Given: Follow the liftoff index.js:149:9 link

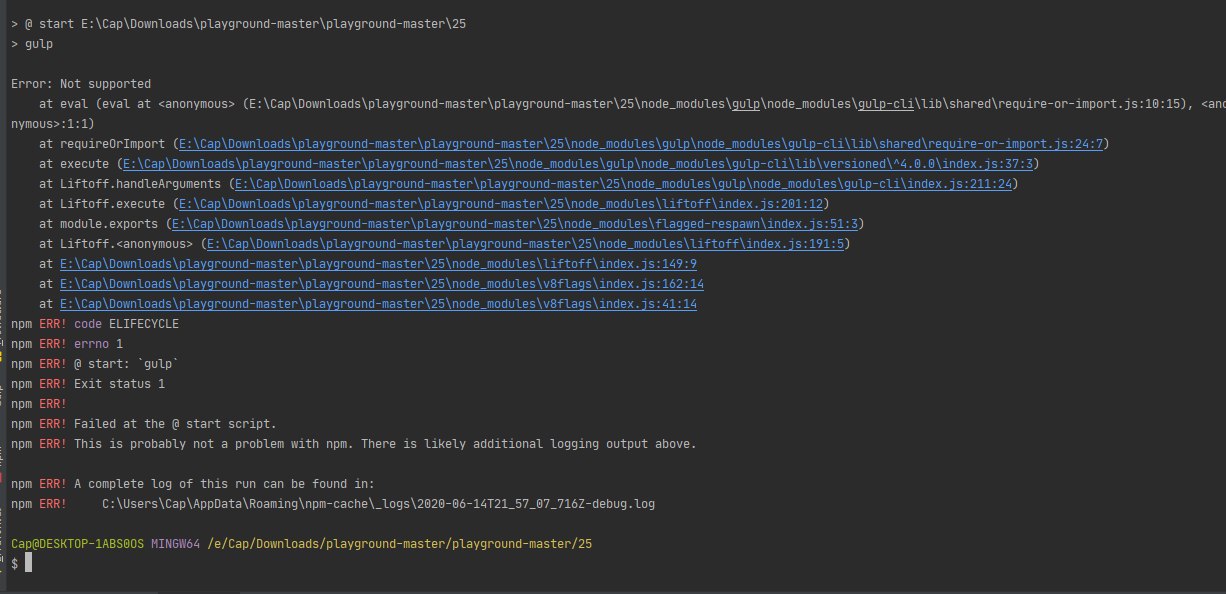Looking at the screenshot, I should point(378,263).
